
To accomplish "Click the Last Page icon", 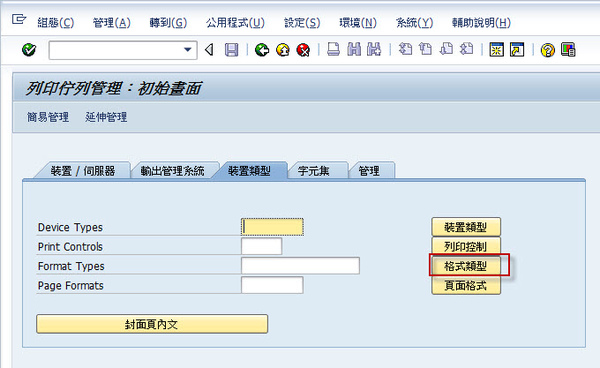I will click(466, 50).
